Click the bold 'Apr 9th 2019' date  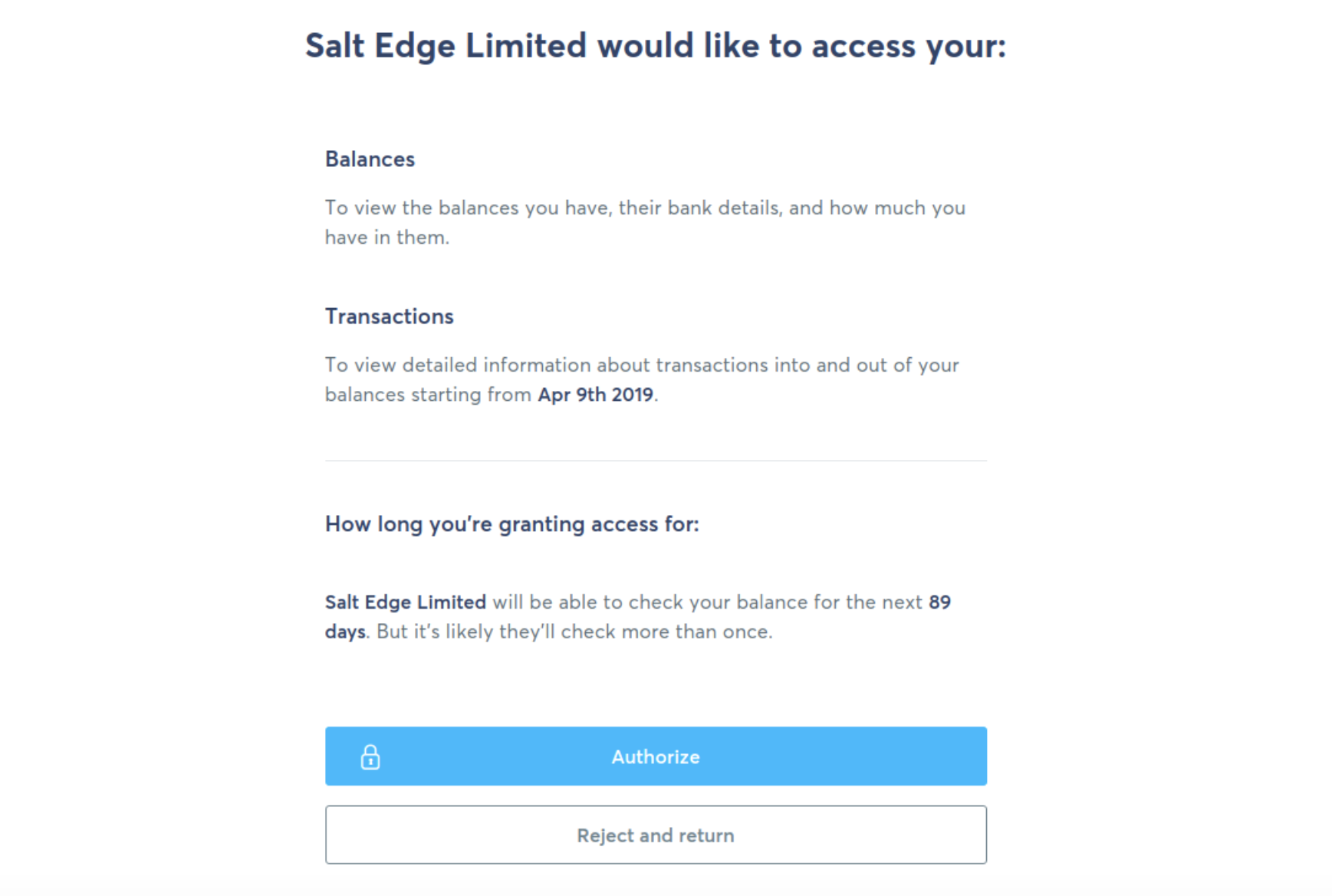pyautogui.click(x=595, y=395)
